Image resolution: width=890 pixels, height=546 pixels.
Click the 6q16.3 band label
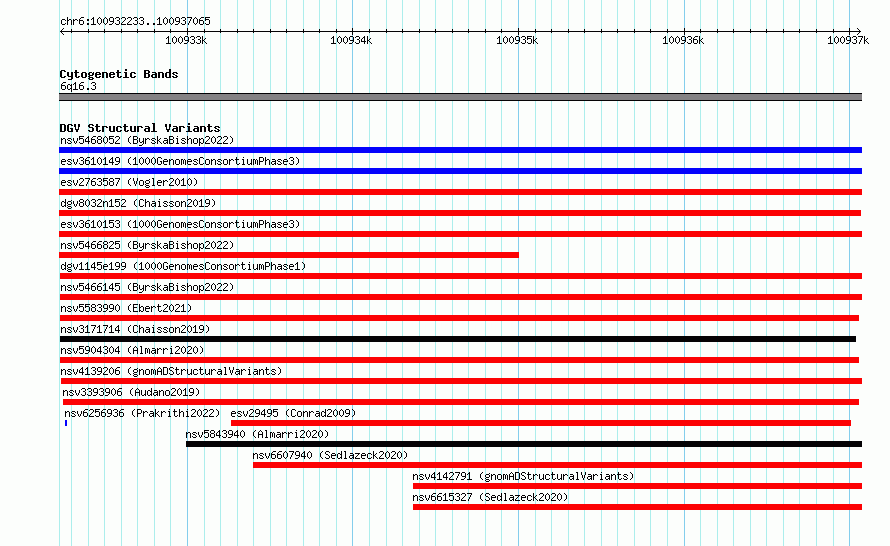click(x=78, y=86)
